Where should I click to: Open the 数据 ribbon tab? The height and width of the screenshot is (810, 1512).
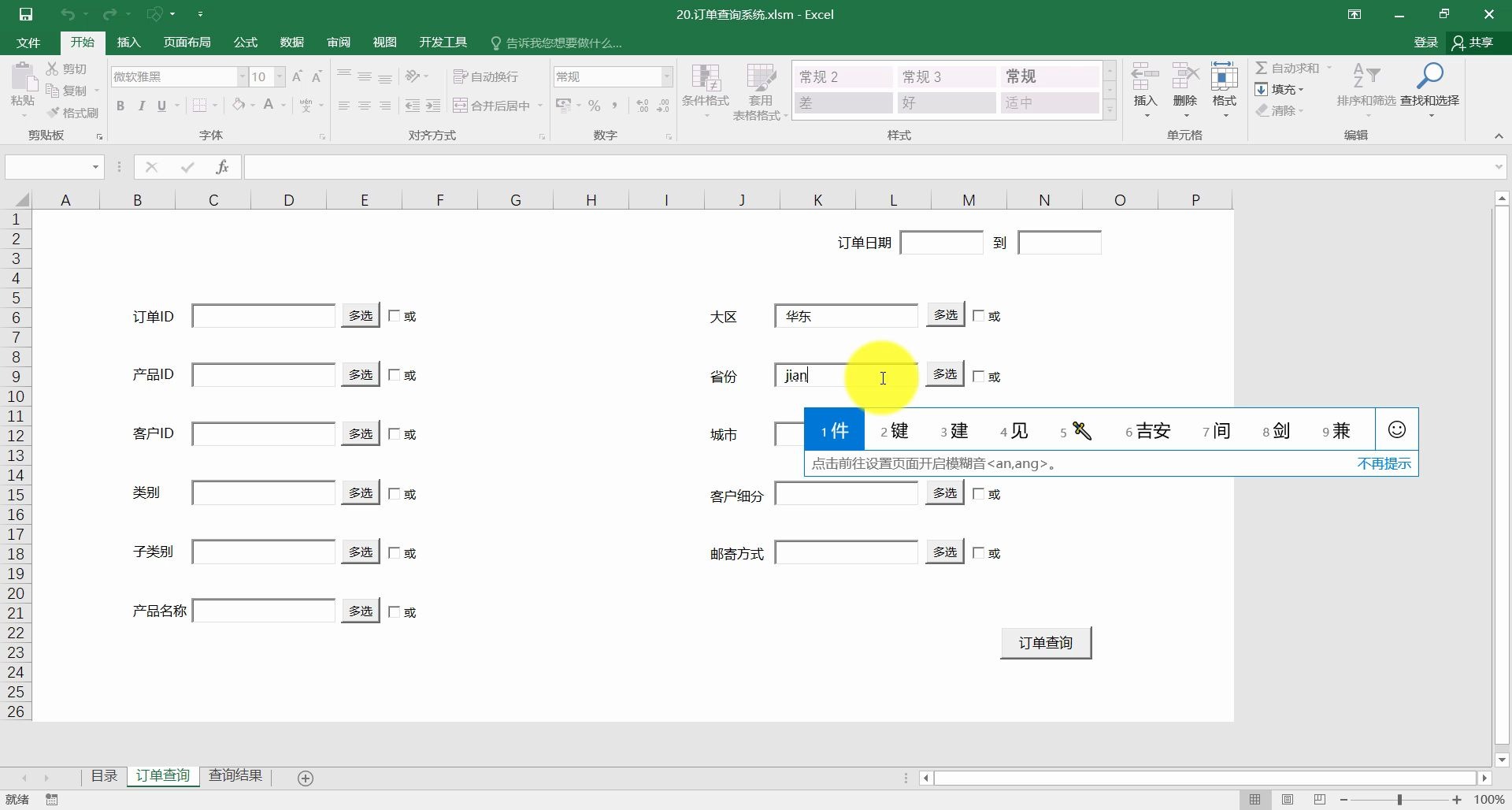(291, 43)
